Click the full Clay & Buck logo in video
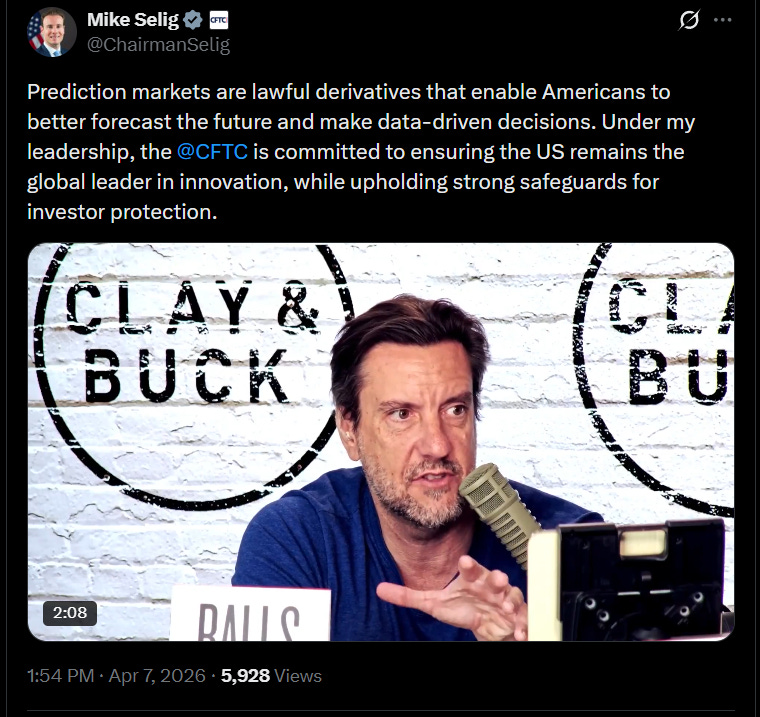This screenshot has height=717, width=760. (191, 376)
